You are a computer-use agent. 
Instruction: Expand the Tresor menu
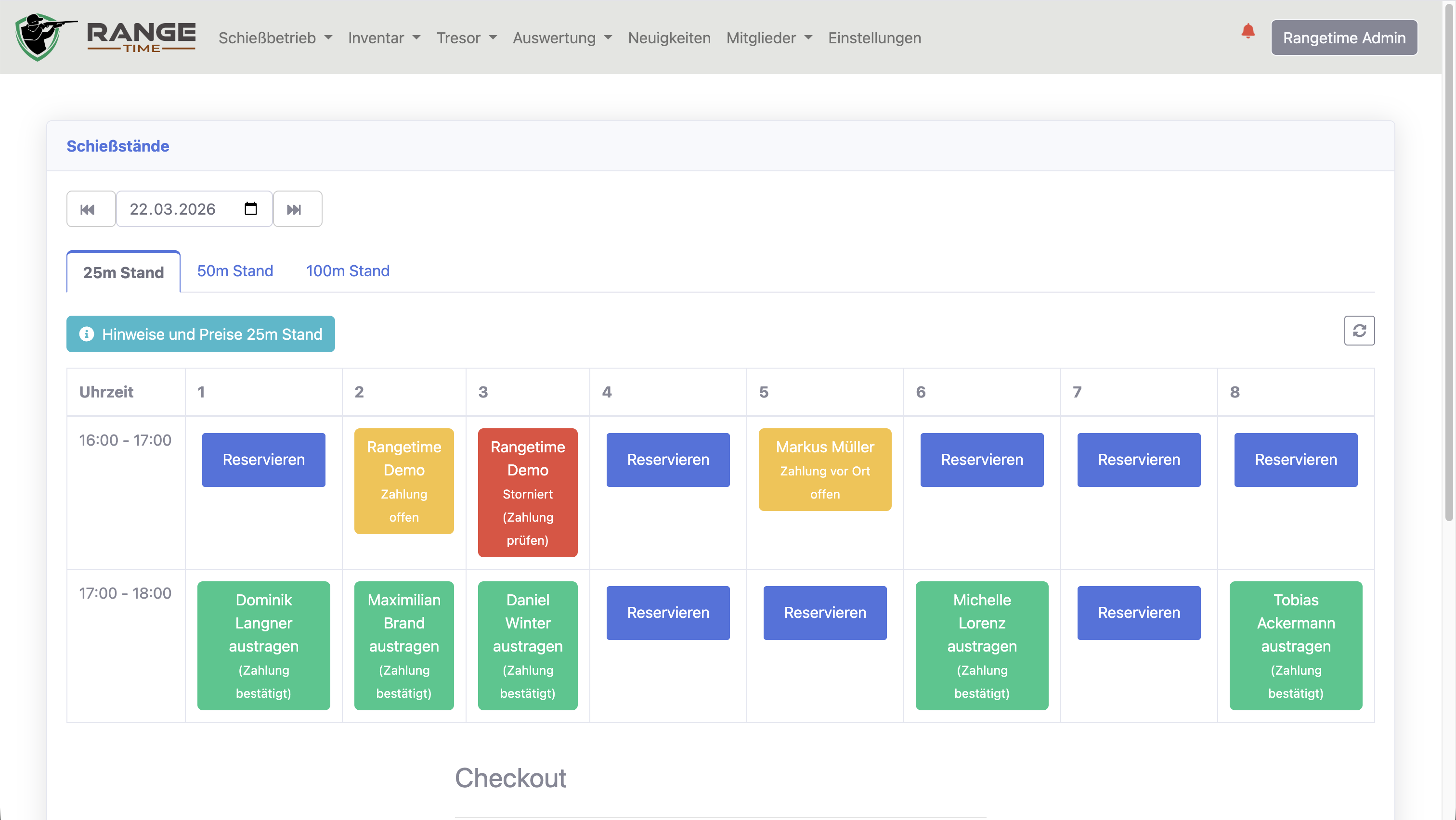coord(466,38)
